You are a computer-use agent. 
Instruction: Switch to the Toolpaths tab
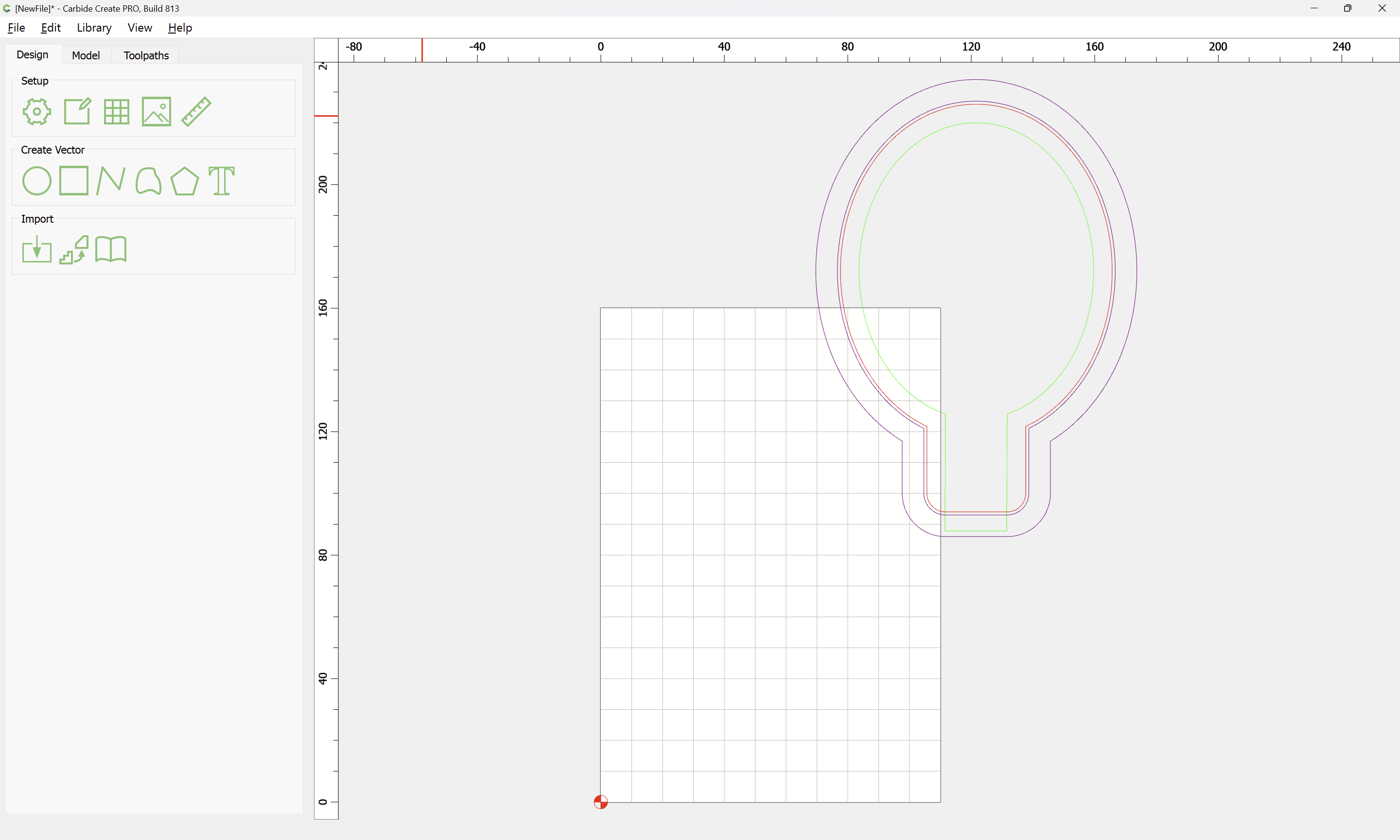[146, 55]
